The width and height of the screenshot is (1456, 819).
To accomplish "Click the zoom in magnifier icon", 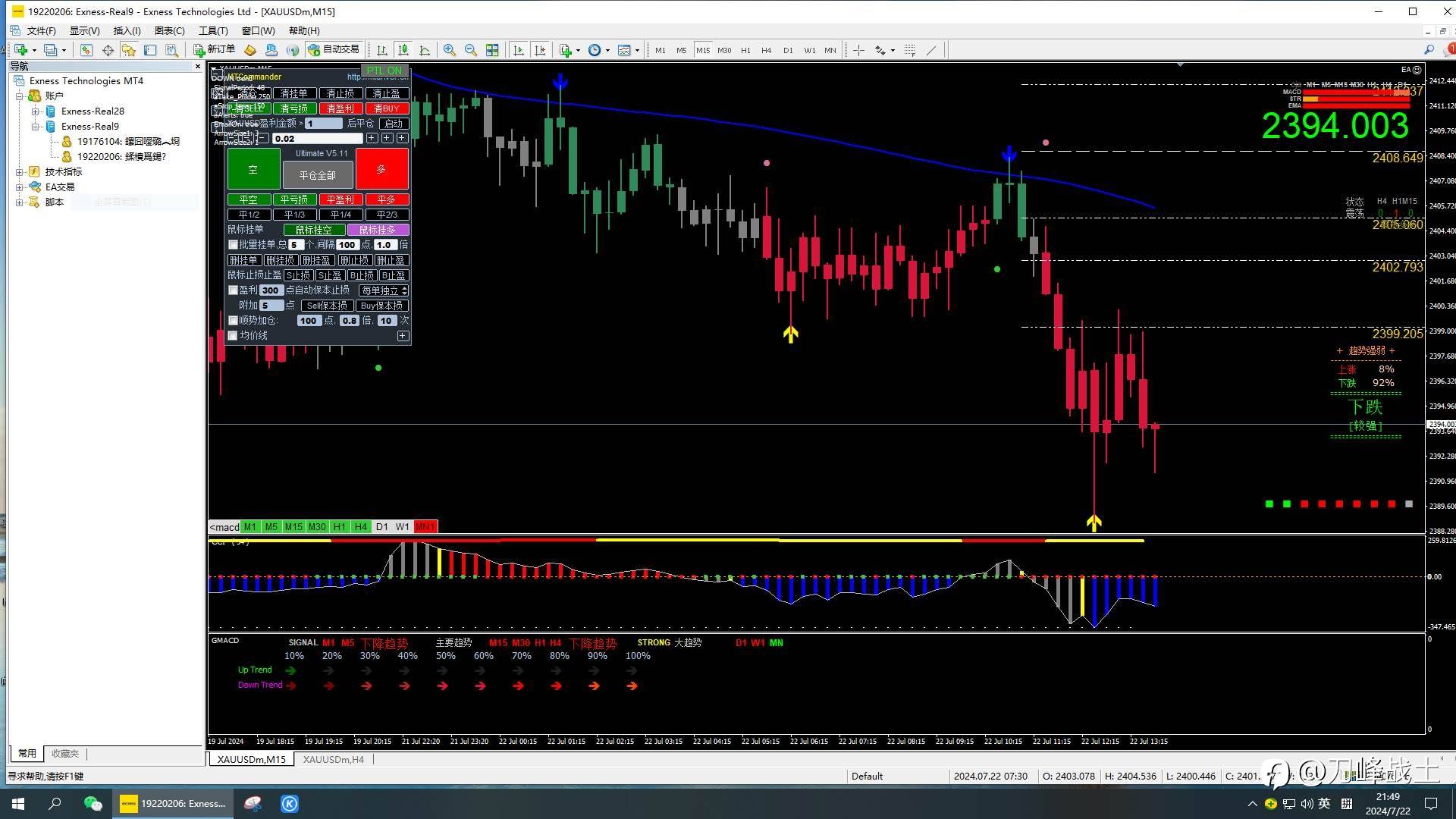I will (x=450, y=50).
